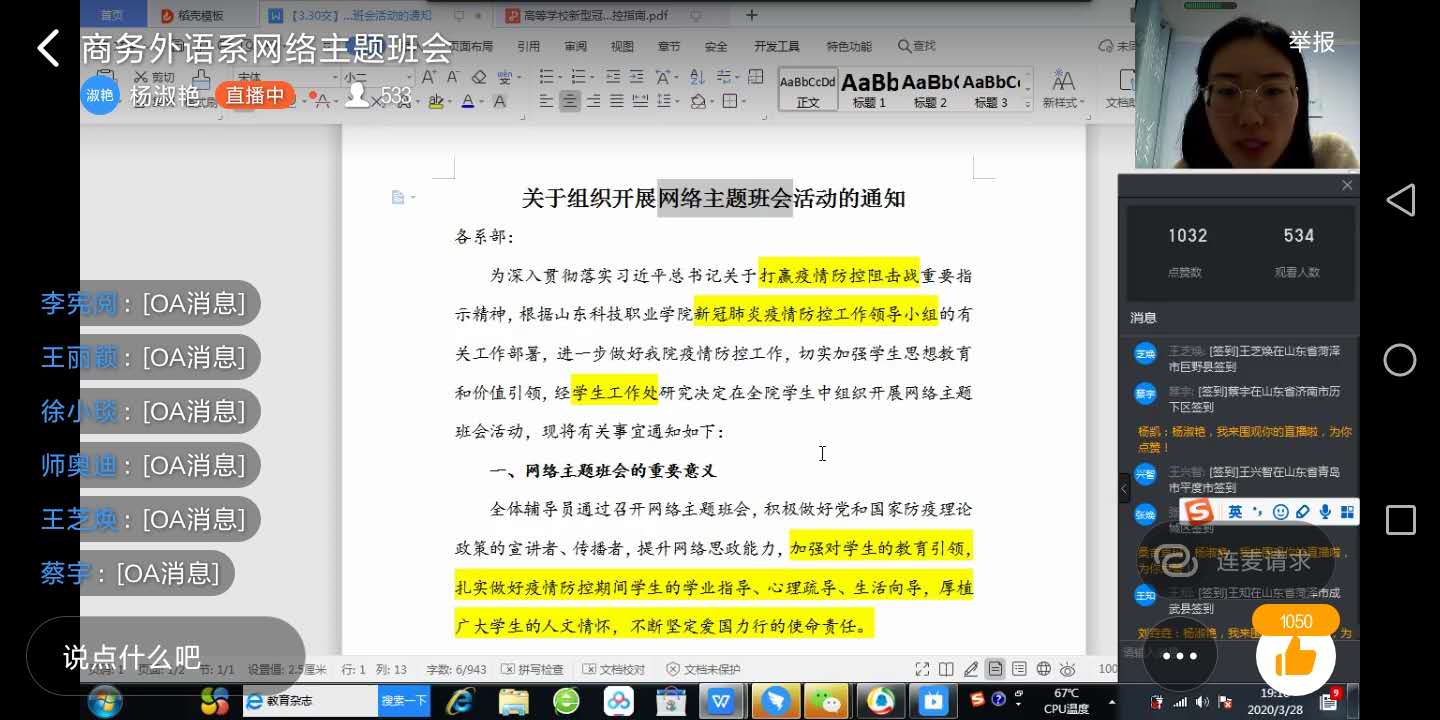Go back using the top-left arrow
The width and height of the screenshot is (1440, 720).
48,48
